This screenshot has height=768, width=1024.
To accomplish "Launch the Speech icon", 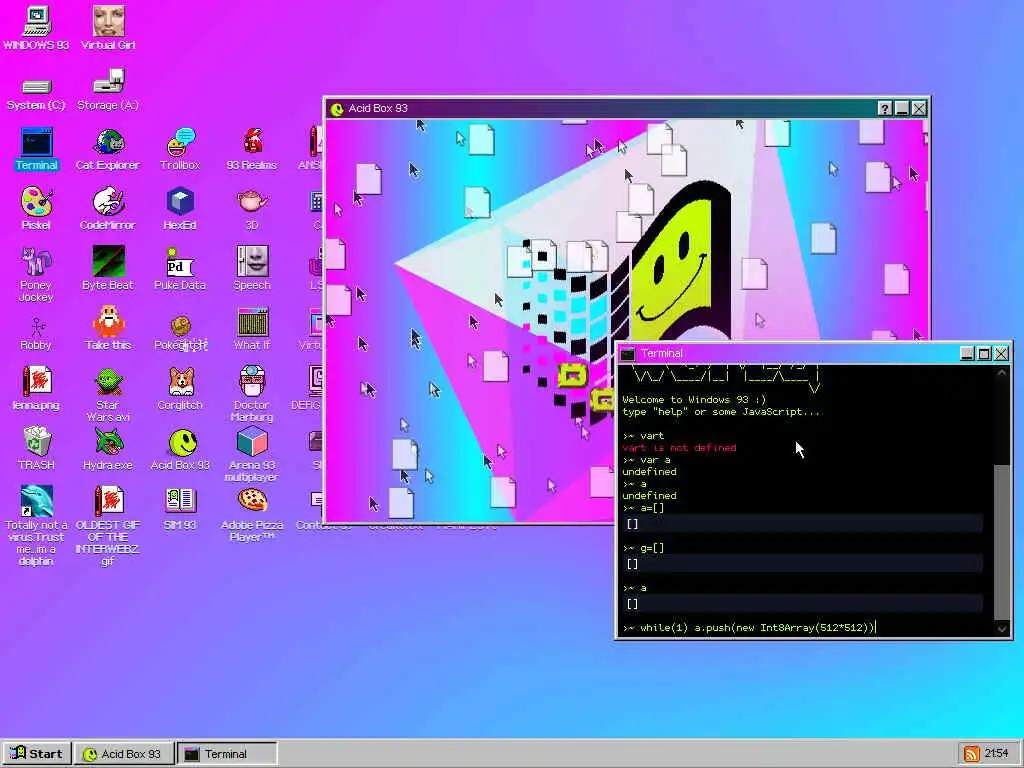I will click(x=252, y=268).
